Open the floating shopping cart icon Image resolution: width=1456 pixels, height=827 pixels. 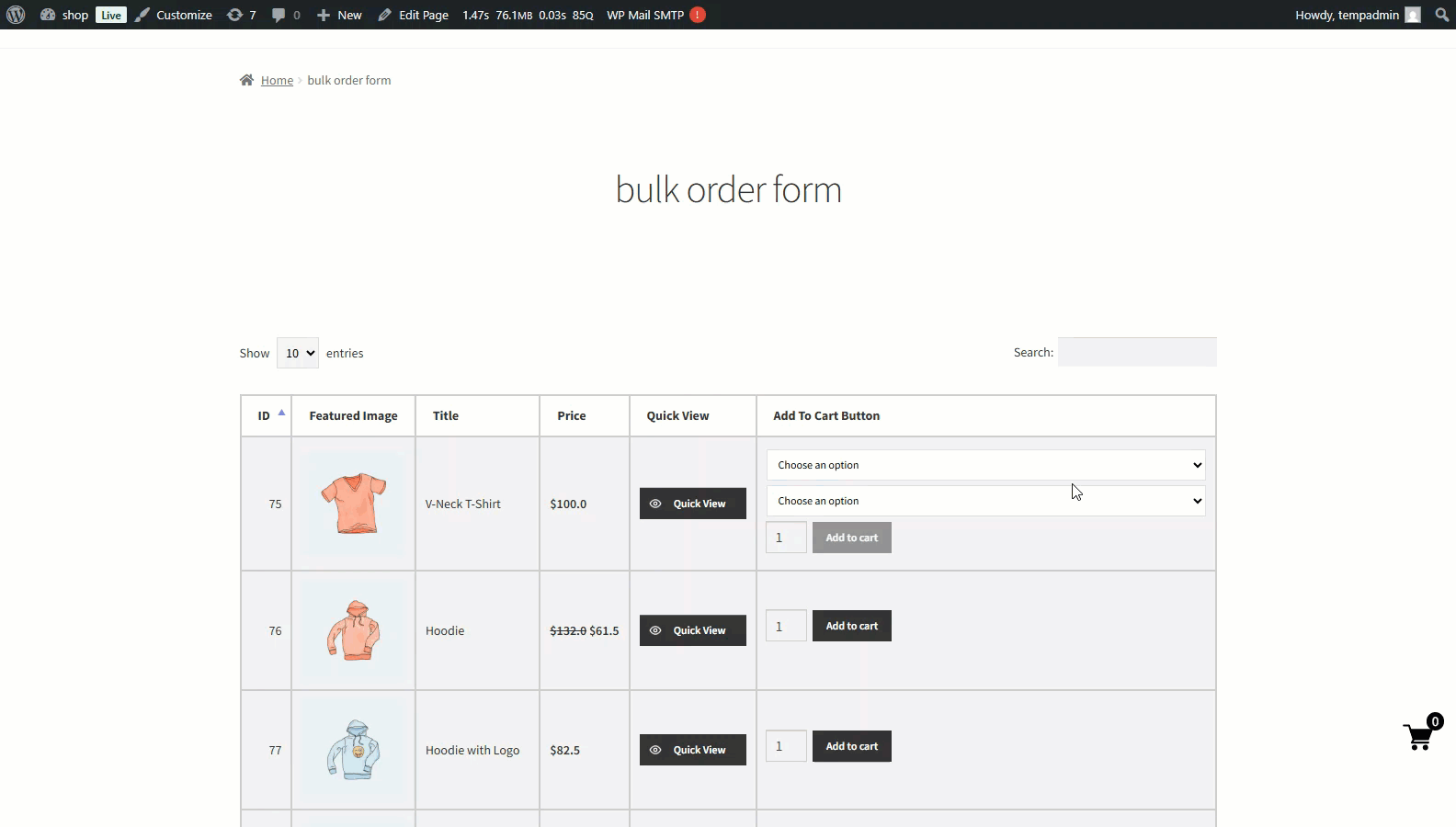(x=1419, y=736)
